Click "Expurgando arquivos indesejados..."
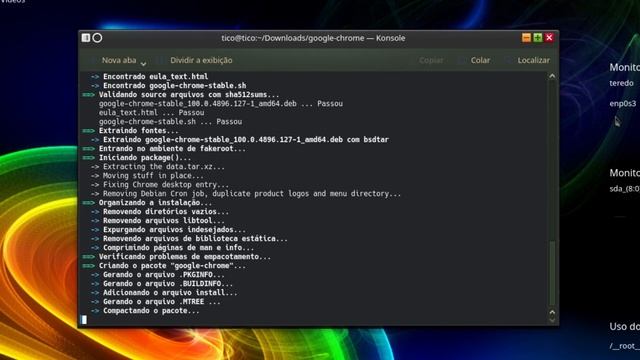This screenshot has width=640, height=360. [174, 229]
